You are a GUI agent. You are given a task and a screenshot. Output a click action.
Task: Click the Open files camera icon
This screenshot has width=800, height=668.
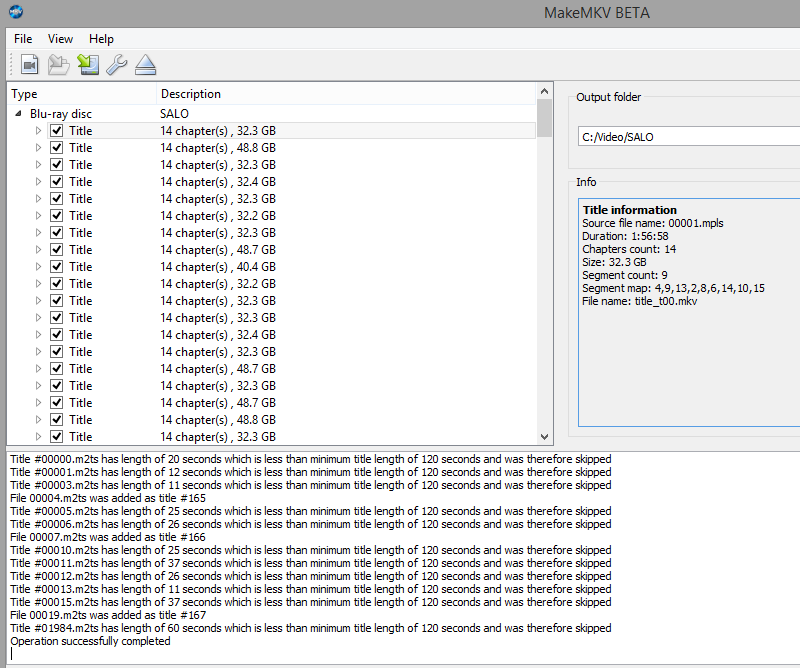(x=29, y=65)
